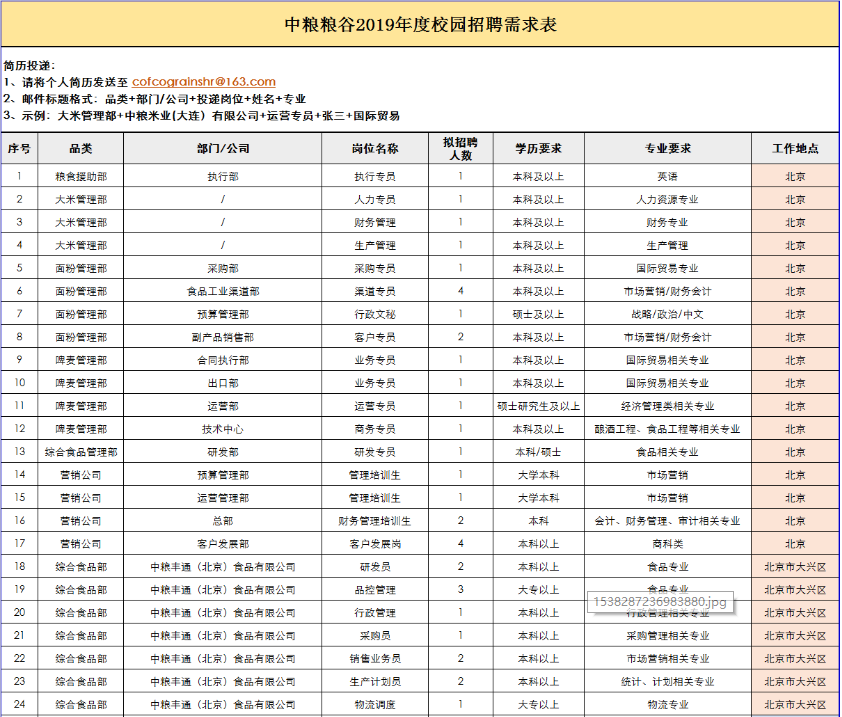Click the 部门/公司 column header
842x717 pixels.
(223, 148)
